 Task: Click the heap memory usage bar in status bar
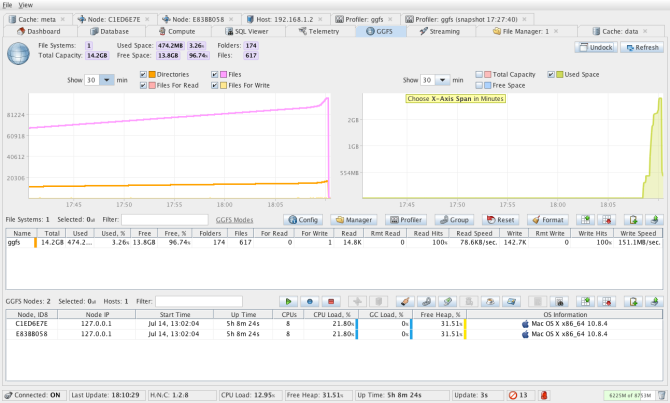tap(629, 395)
